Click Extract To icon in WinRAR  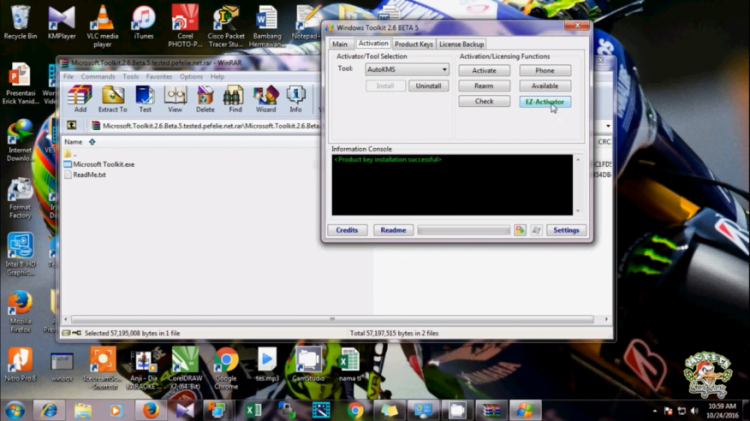113,99
